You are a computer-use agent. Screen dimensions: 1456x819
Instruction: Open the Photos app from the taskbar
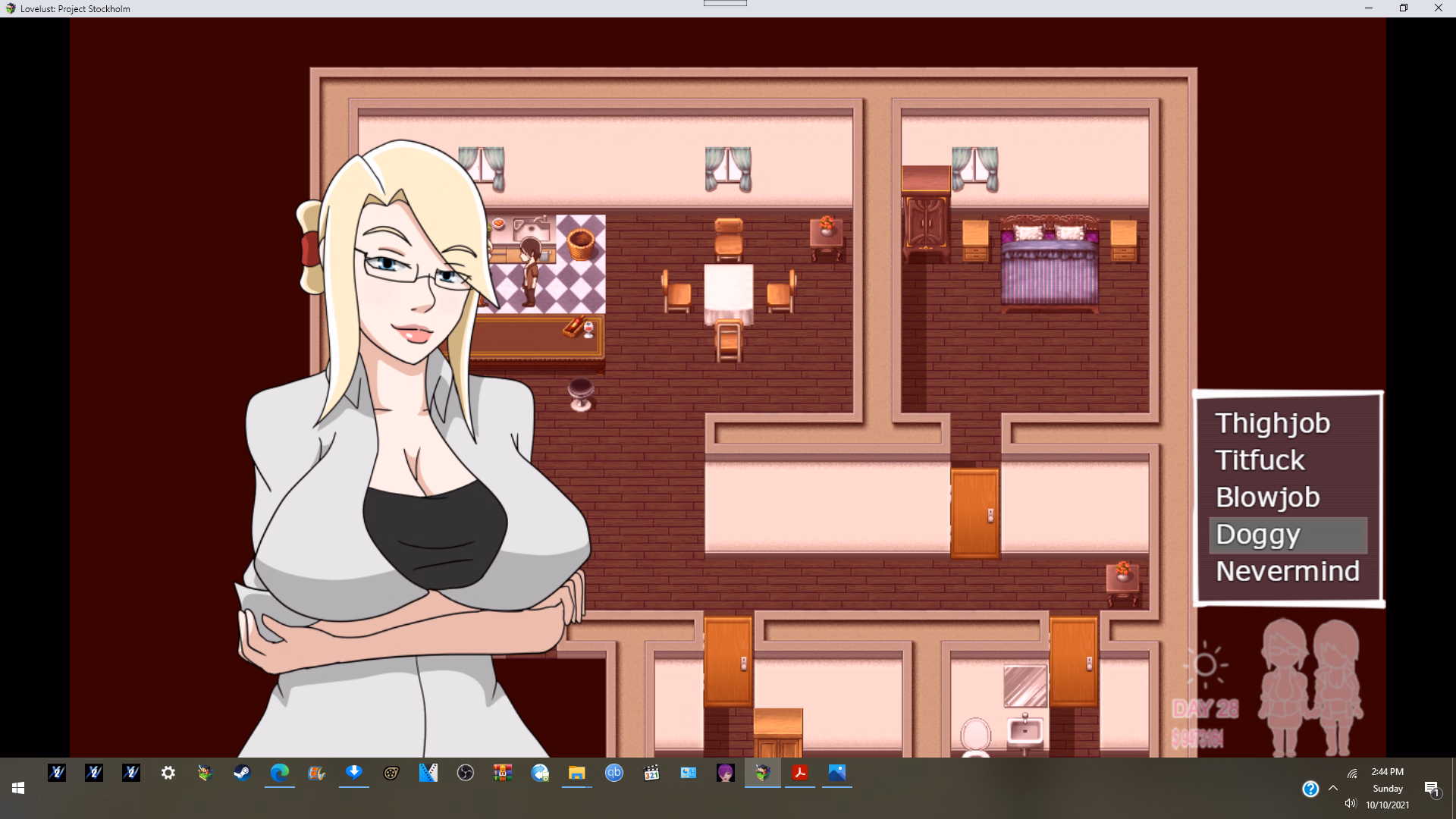pyautogui.click(x=837, y=773)
